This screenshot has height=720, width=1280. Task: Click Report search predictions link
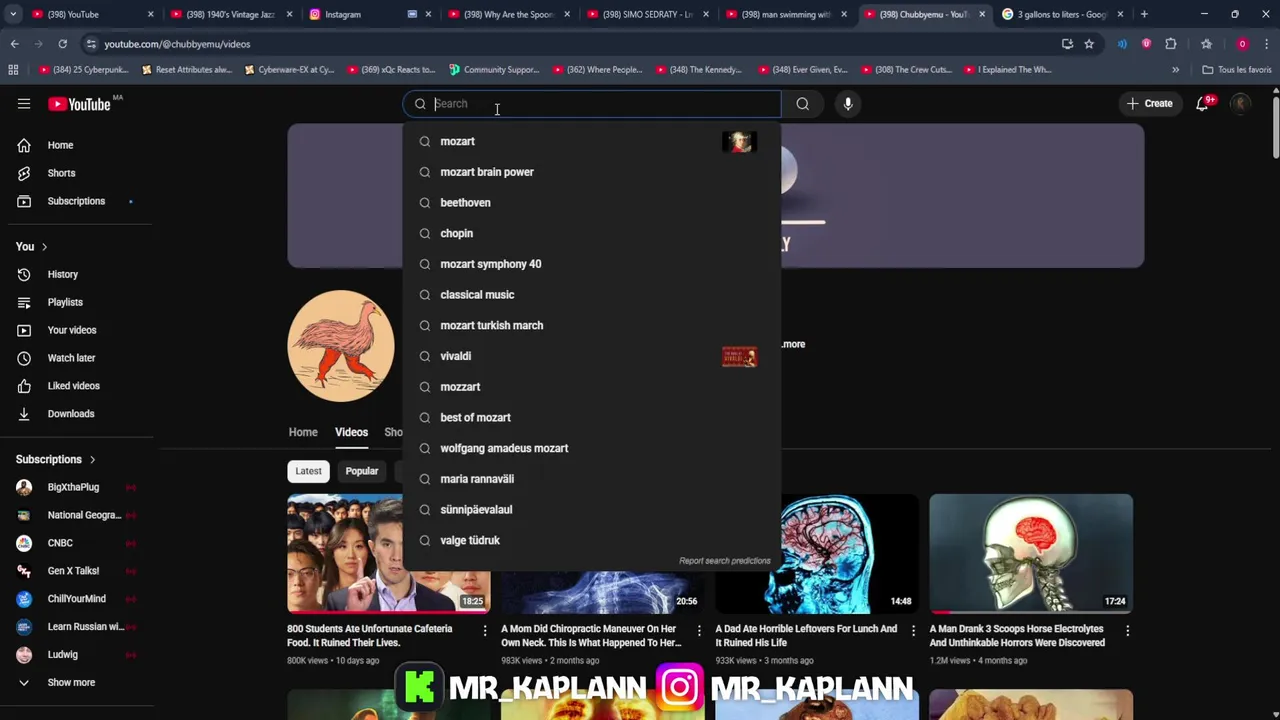coord(725,561)
